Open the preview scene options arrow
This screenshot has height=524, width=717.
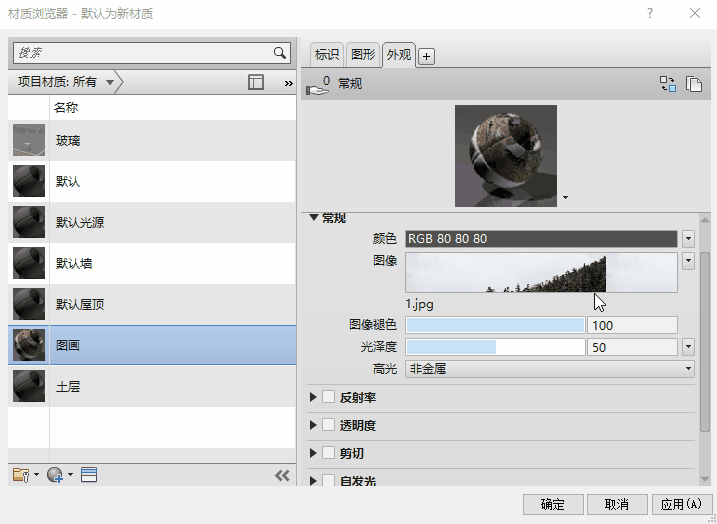click(x=565, y=198)
